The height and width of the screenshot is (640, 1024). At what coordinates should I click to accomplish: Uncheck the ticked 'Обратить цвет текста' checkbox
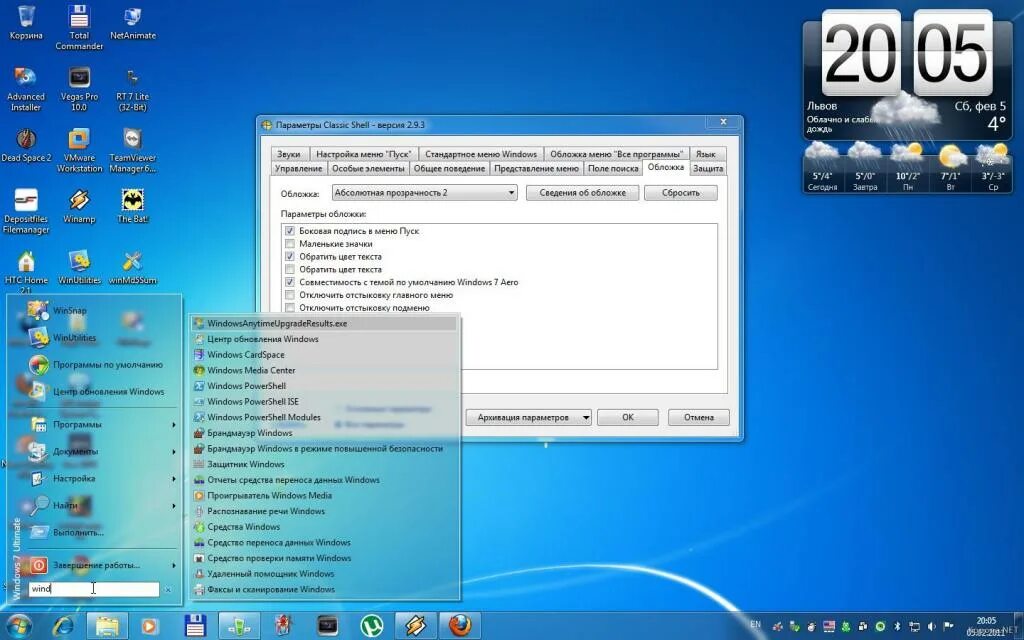[x=290, y=257]
